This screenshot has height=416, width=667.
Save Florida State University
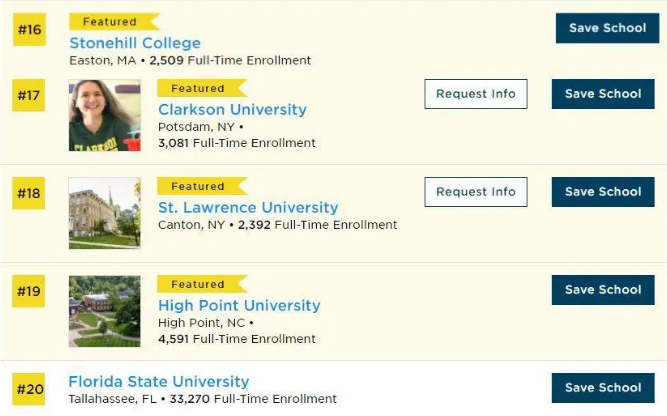pos(603,388)
